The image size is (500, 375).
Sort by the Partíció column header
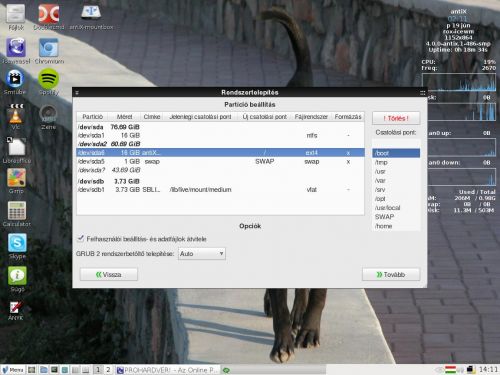pyautogui.click(x=92, y=117)
